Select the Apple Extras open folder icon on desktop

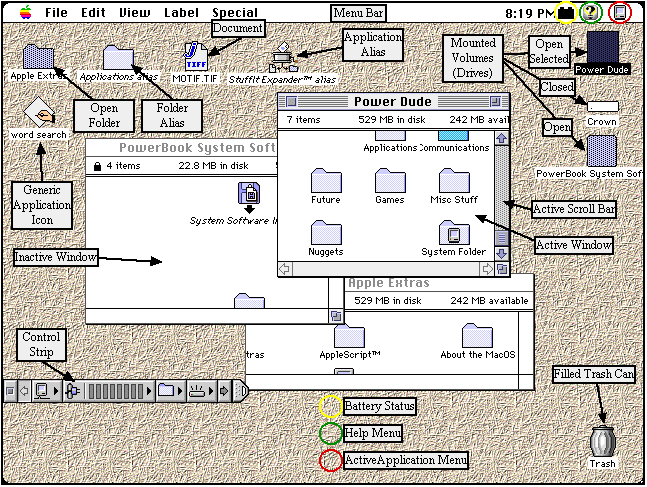[x=38, y=57]
